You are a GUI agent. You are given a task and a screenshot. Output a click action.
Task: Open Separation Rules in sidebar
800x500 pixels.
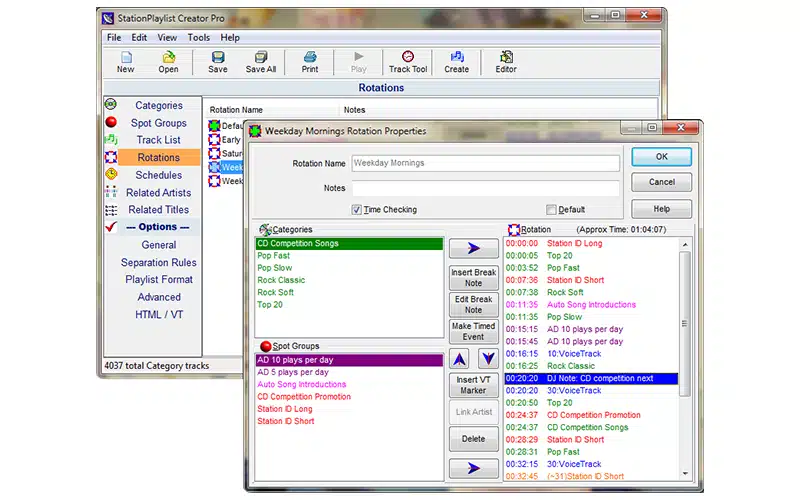[x=159, y=263]
